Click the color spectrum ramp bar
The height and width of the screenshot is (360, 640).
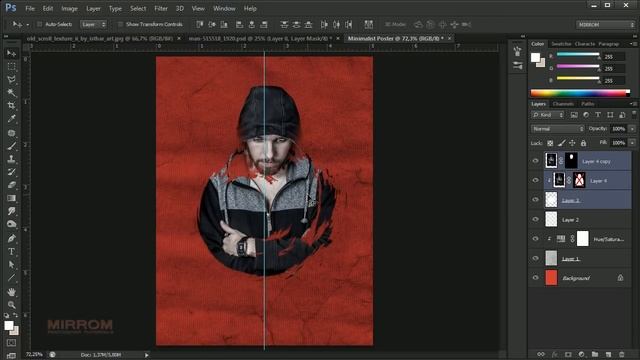pos(580,93)
